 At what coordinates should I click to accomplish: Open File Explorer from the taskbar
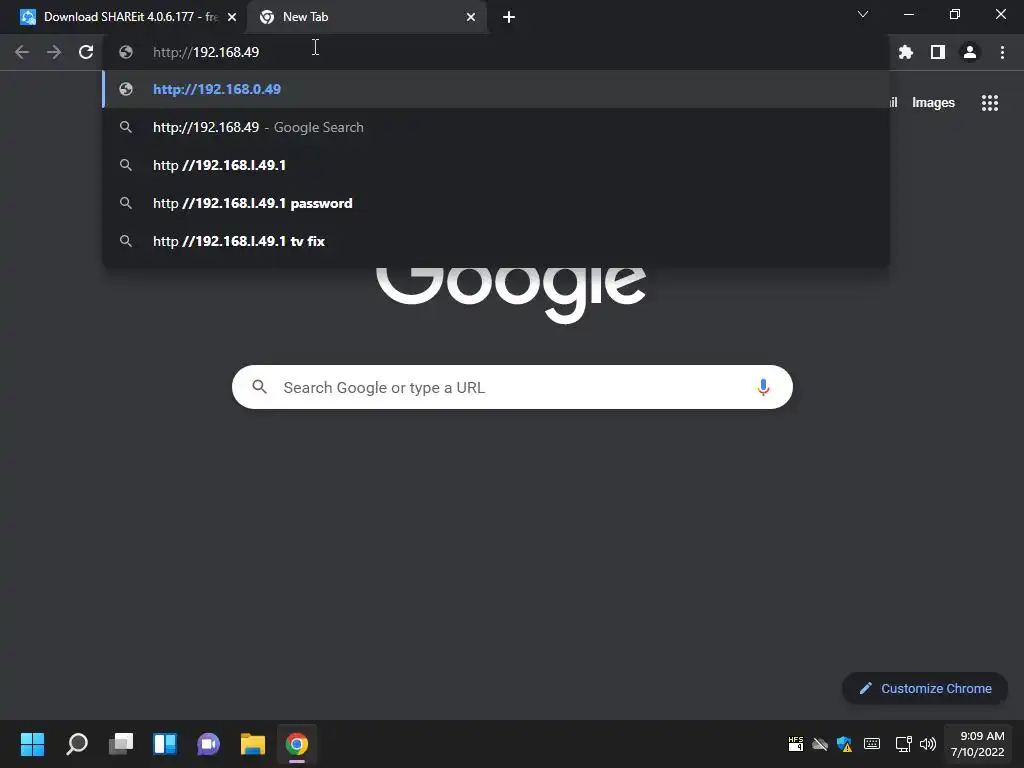[x=253, y=744]
